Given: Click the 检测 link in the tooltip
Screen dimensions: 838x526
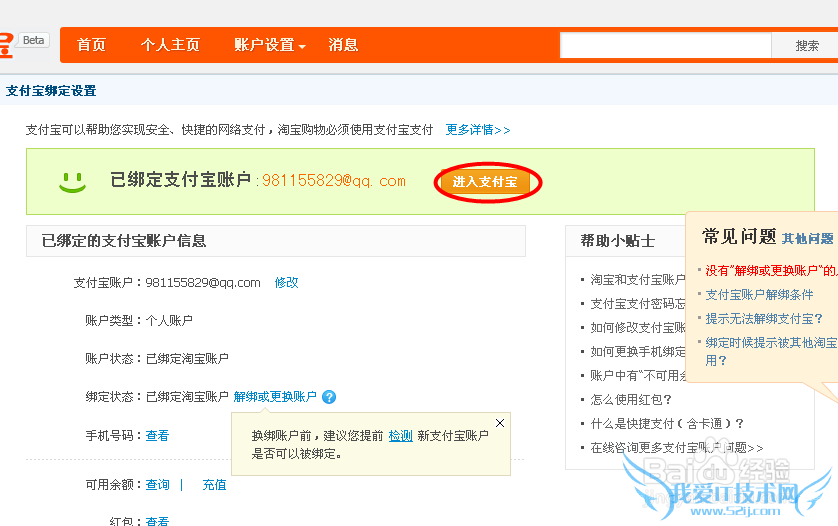Looking at the screenshot, I should [x=400, y=436].
